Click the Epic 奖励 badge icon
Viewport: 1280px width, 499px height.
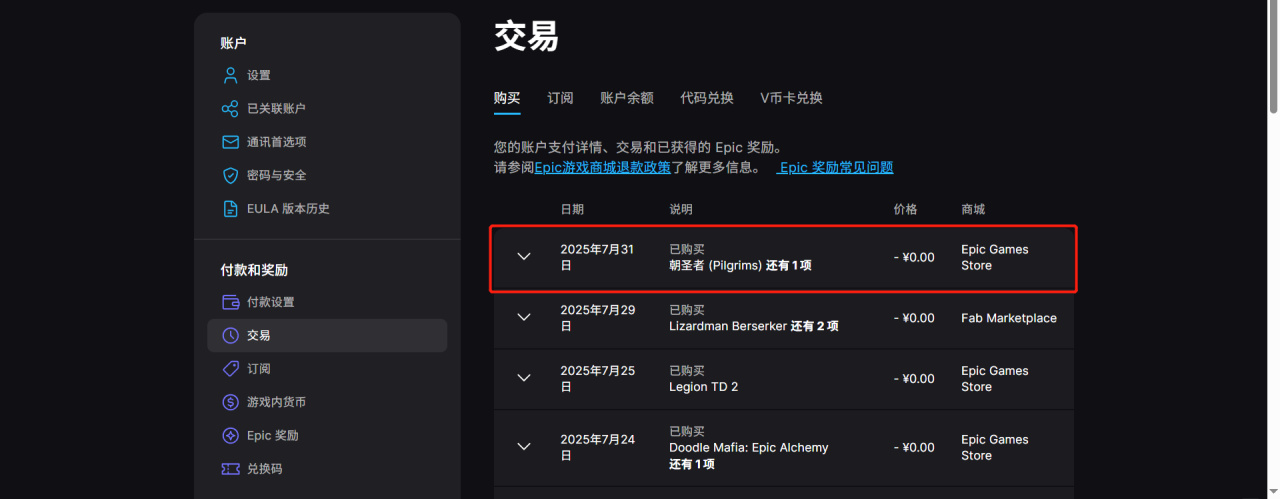(x=230, y=435)
